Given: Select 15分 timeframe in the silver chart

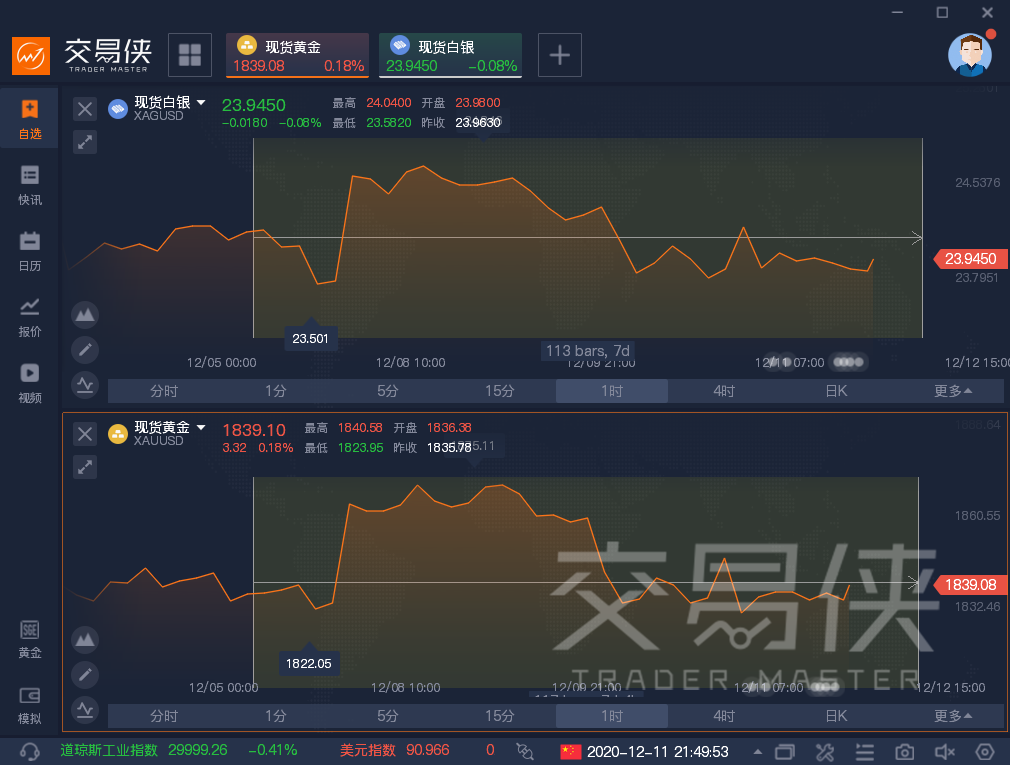Looking at the screenshot, I should [500, 391].
